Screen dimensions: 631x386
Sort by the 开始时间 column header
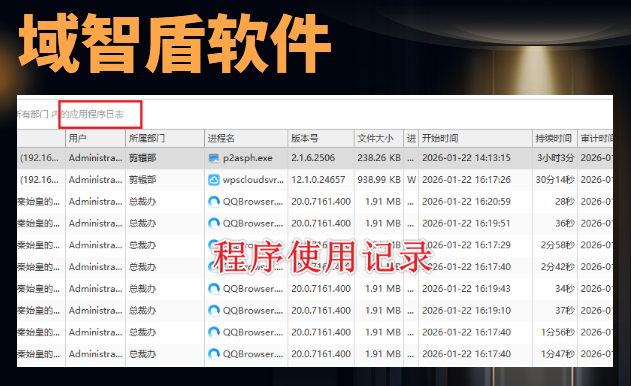(x=476, y=138)
